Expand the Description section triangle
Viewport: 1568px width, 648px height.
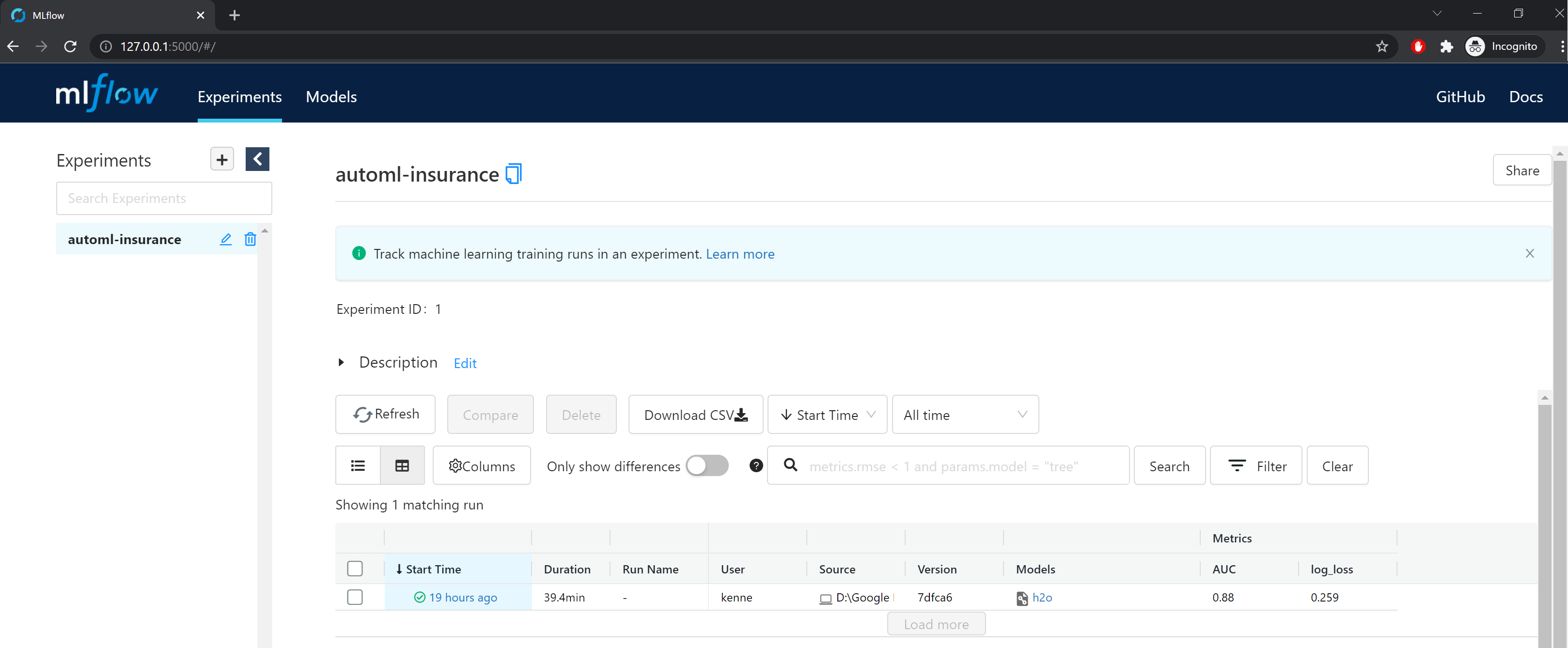click(x=341, y=362)
